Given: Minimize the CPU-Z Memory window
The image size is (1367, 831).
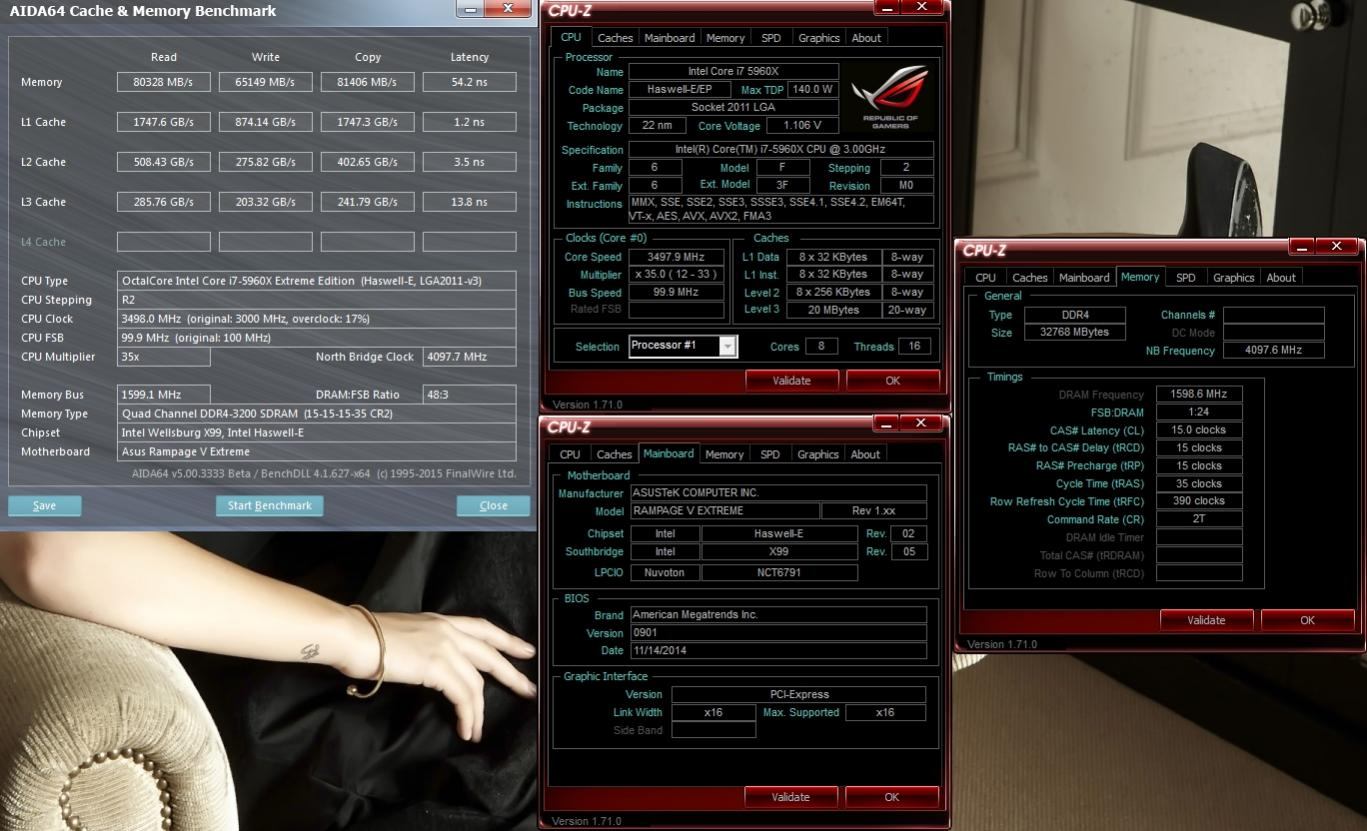Looking at the screenshot, I should pyautogui.click(x=1302, y=246).
